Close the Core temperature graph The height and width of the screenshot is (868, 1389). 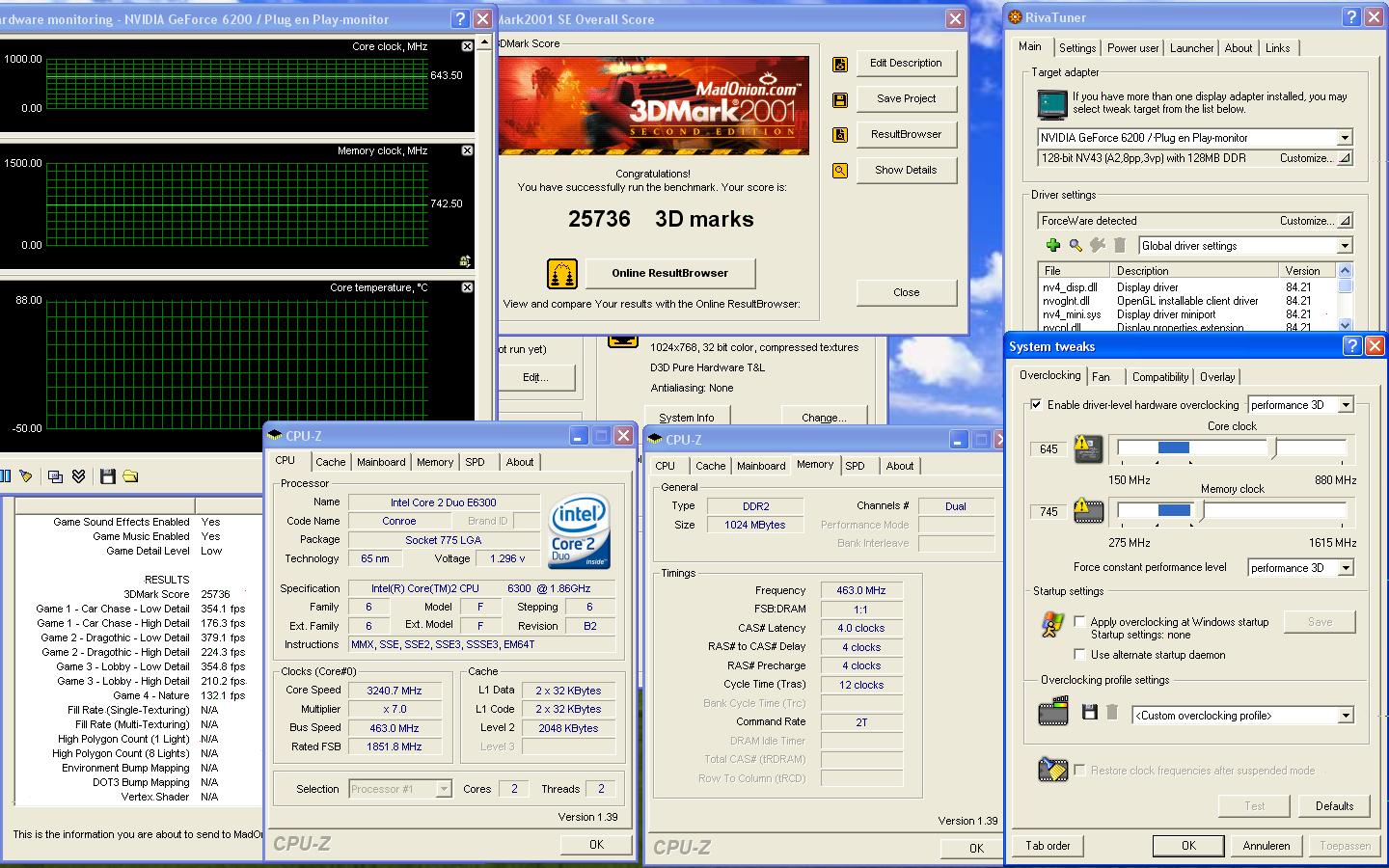(x=468, y=287)
